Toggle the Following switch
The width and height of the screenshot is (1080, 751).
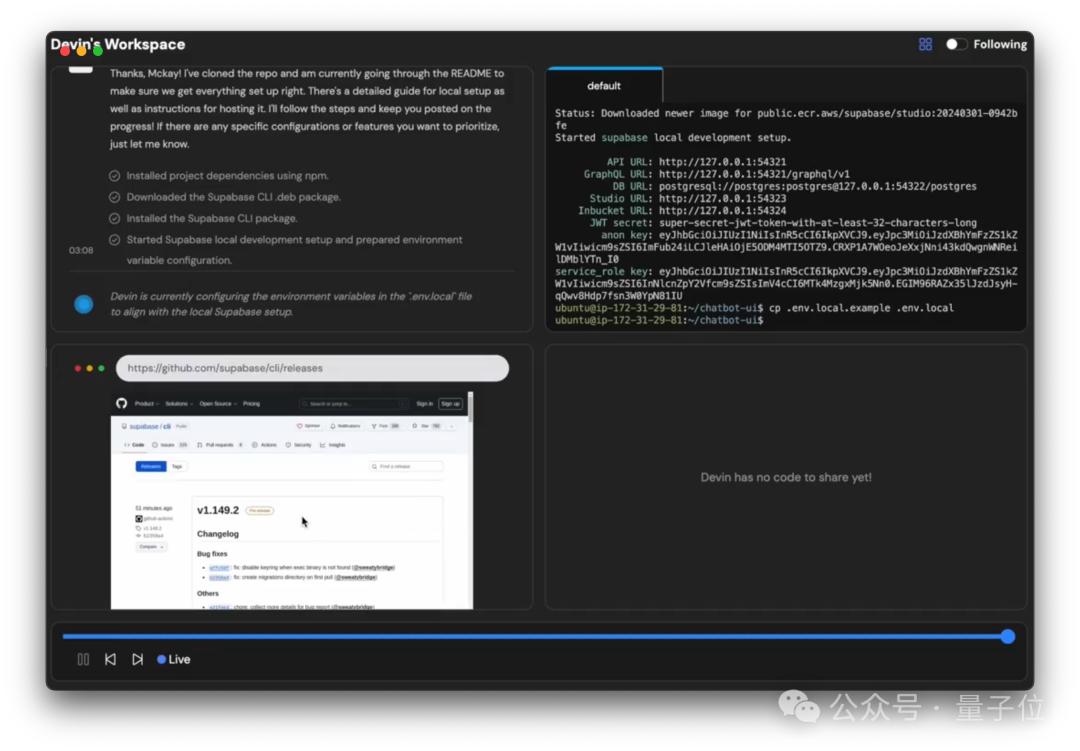[955, 44]
